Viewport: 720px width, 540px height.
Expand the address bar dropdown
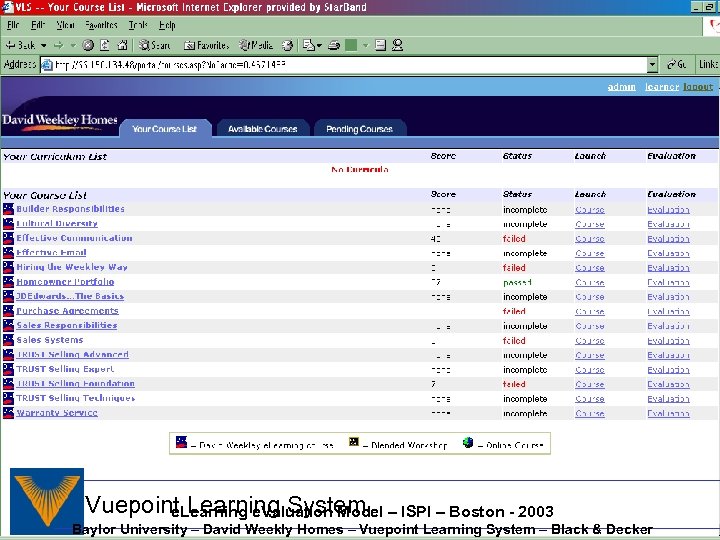652,65
